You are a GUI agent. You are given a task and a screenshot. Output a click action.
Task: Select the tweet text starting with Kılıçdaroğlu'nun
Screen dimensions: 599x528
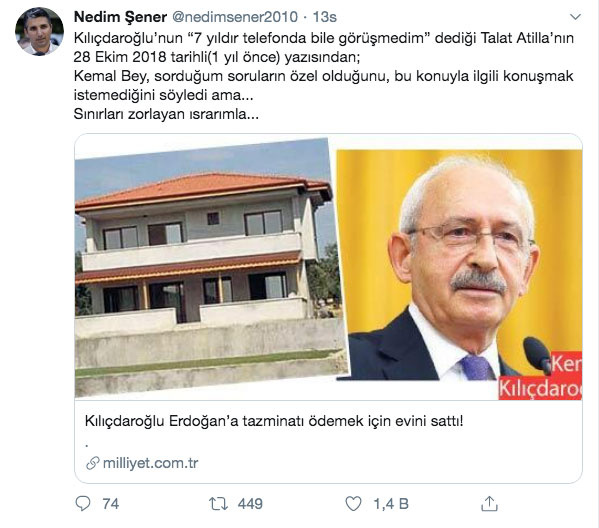[x=324, y=76]
